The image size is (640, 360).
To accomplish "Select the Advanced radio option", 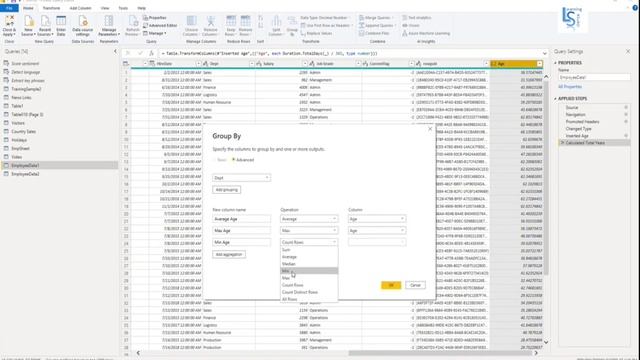I will (x=243, y=160).
